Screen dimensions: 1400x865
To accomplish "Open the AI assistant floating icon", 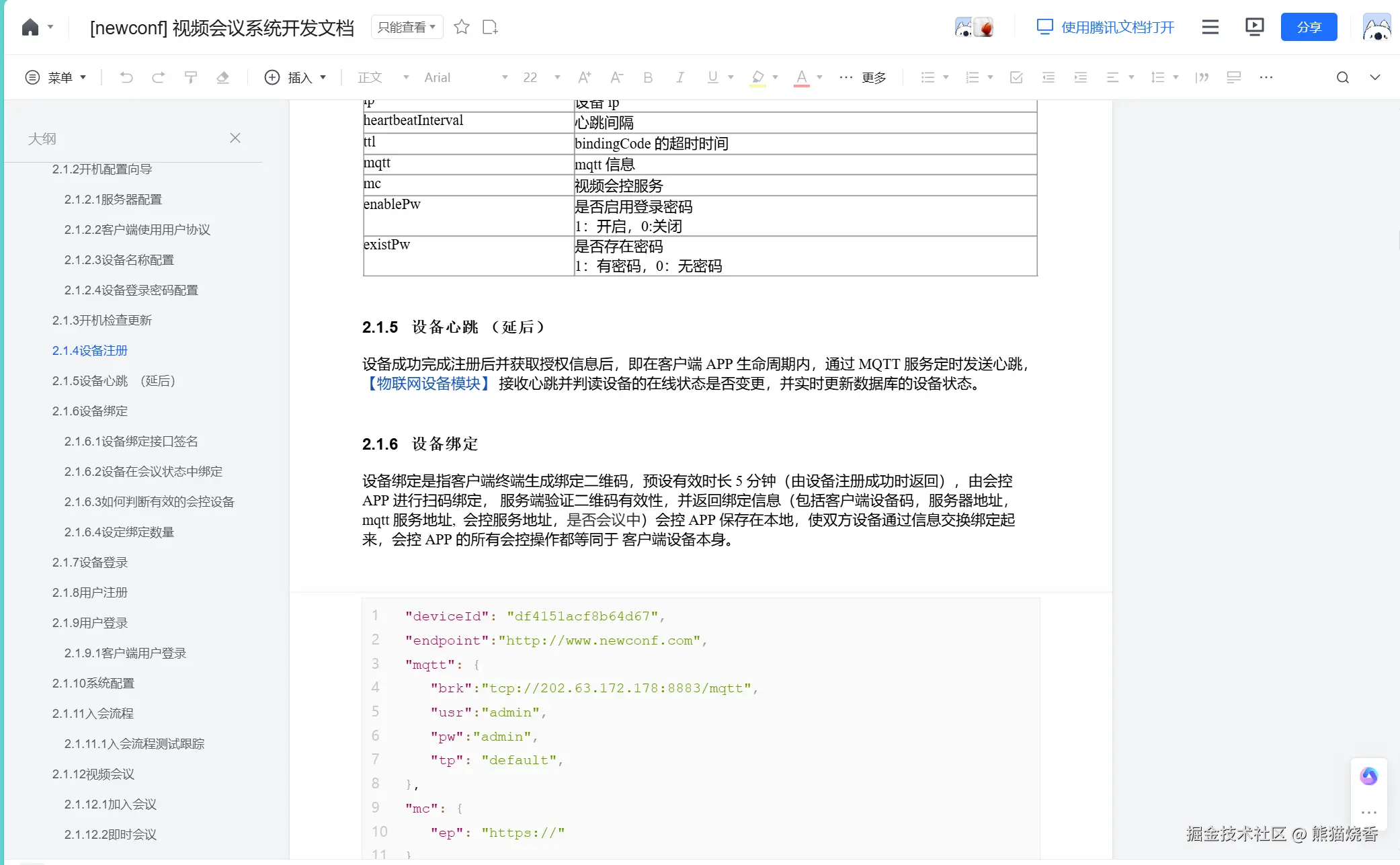I will pos(1368,776).
